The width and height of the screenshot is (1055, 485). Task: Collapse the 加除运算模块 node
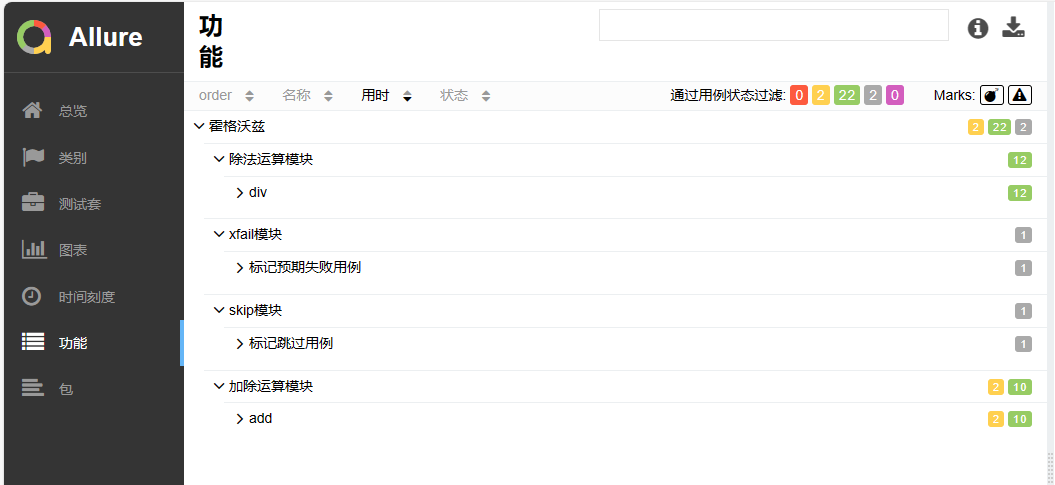point(218,387)
